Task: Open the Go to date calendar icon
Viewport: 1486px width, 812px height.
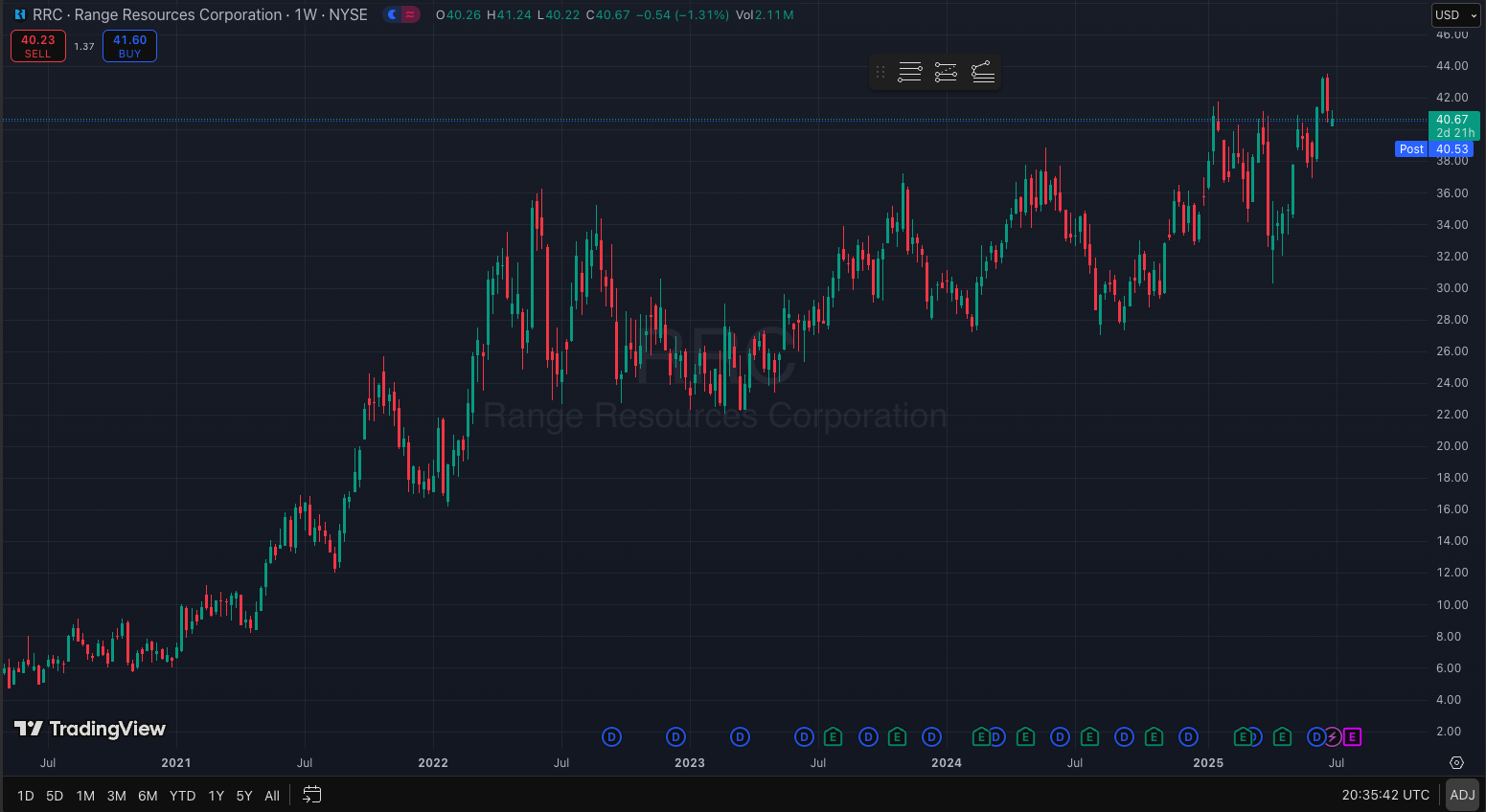Action: click(312, 795)
